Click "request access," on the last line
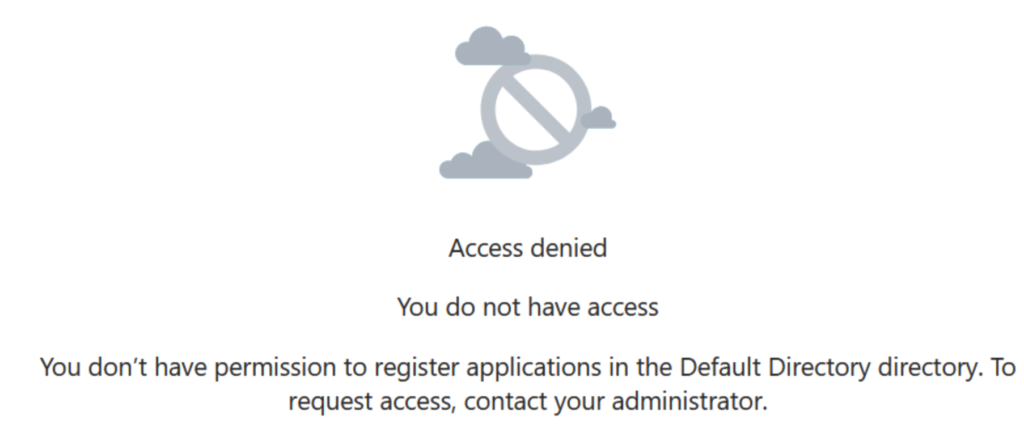Viewport: 1024px width, 445px height. tap(373, 402)
